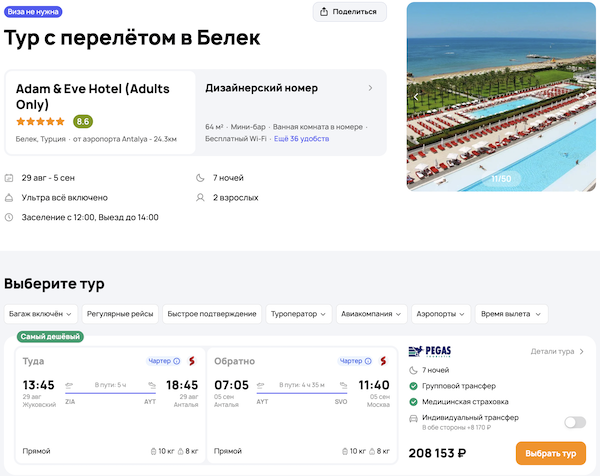Click the return flight airline logo
The height and width of the screenshot is (476, 600).
pyautogui.click(x=384, y=361)
